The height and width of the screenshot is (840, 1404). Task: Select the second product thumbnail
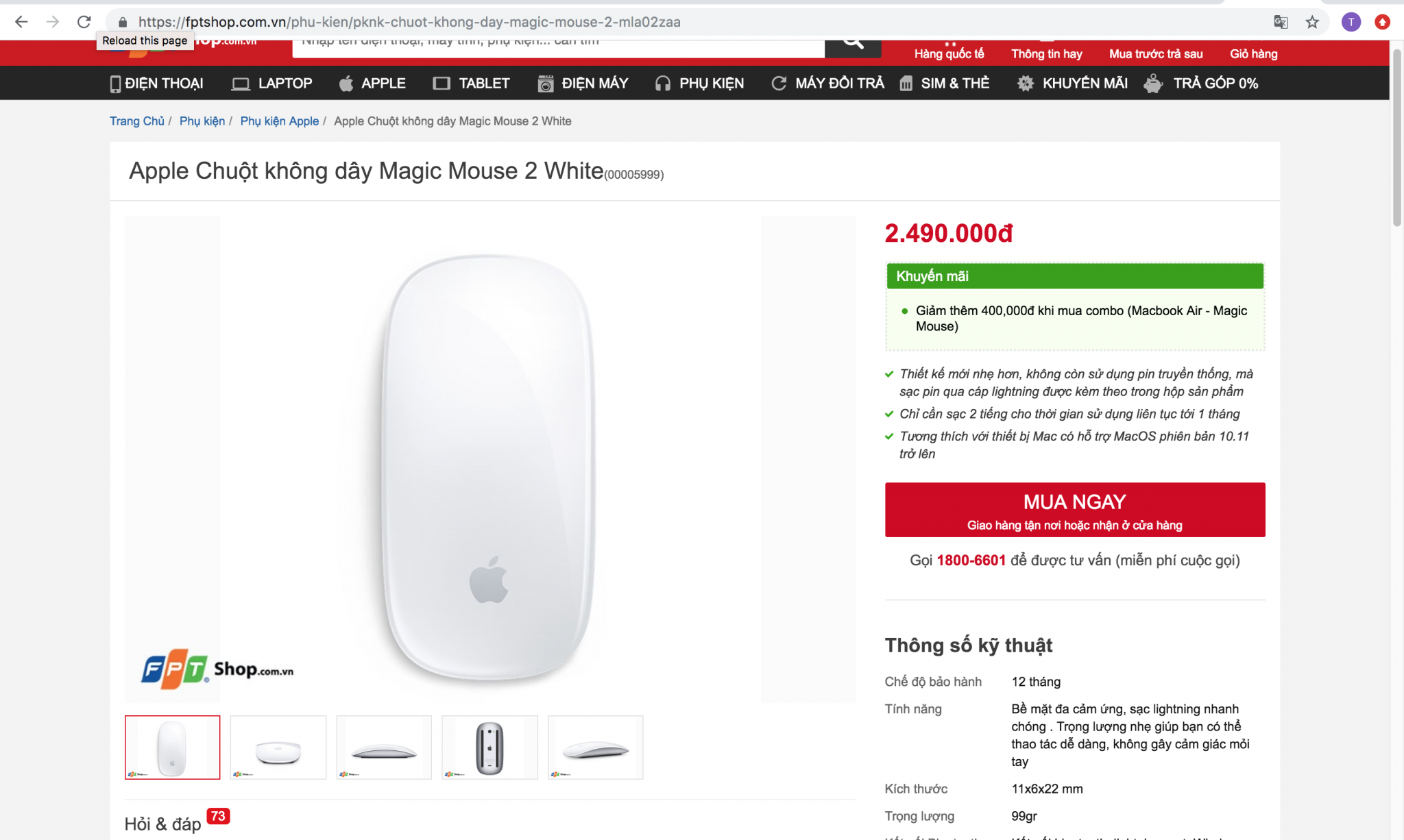278,748
